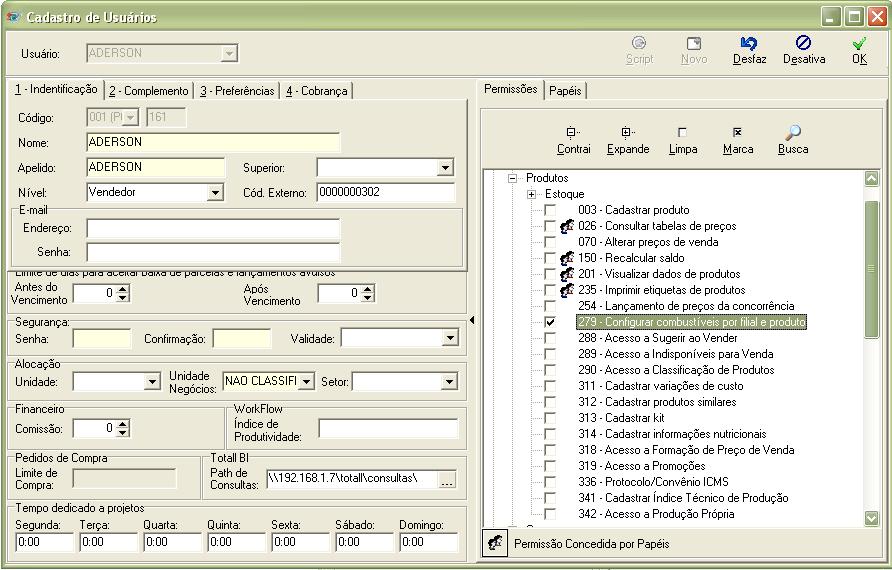Screen dimensions: 892x570
Task: Open the Papéis tab
Action: point(565,91)
